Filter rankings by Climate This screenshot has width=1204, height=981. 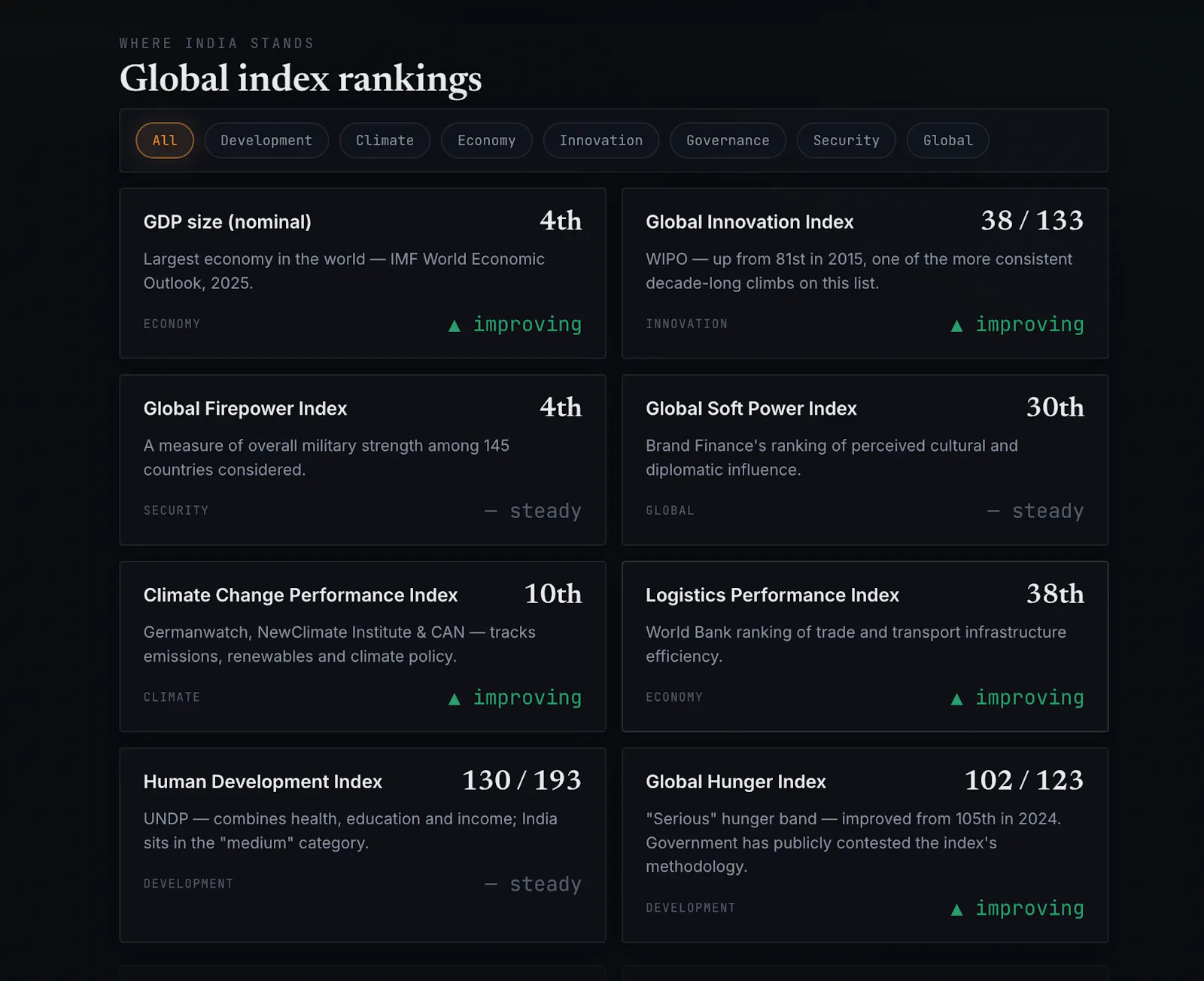point(385,141)
